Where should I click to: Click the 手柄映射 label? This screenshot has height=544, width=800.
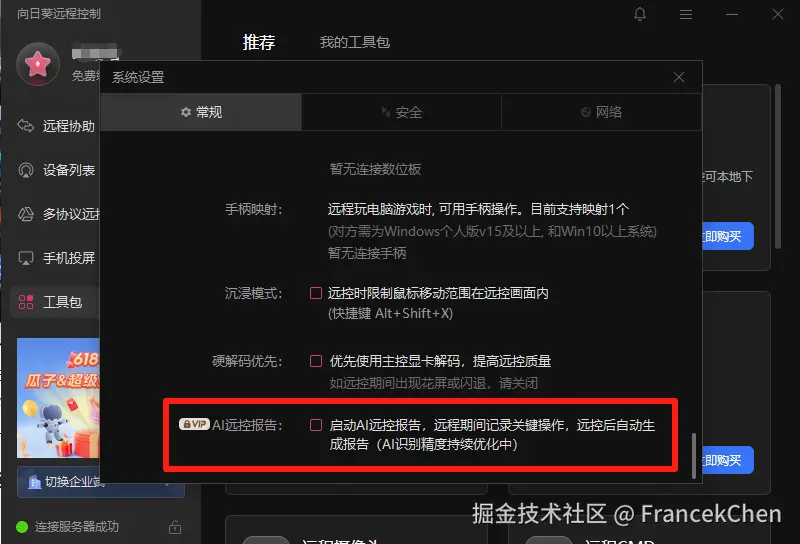254,209
